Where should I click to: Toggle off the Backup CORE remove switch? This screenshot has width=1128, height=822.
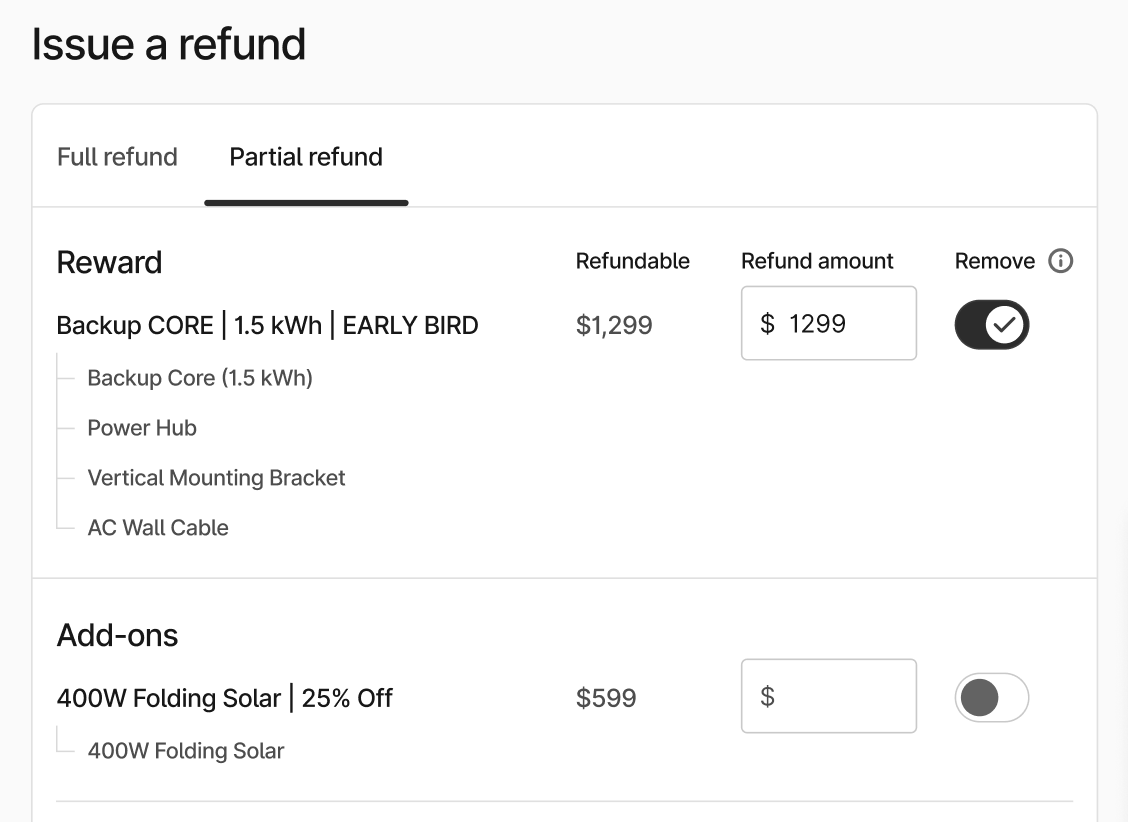(991, 324)
